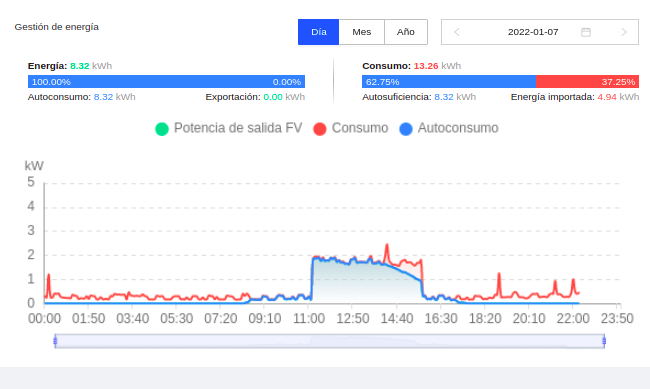This screenshot has width=650, height=389.
Task: Click the left handle of the time range slider
Action: (x=55, y=341)
